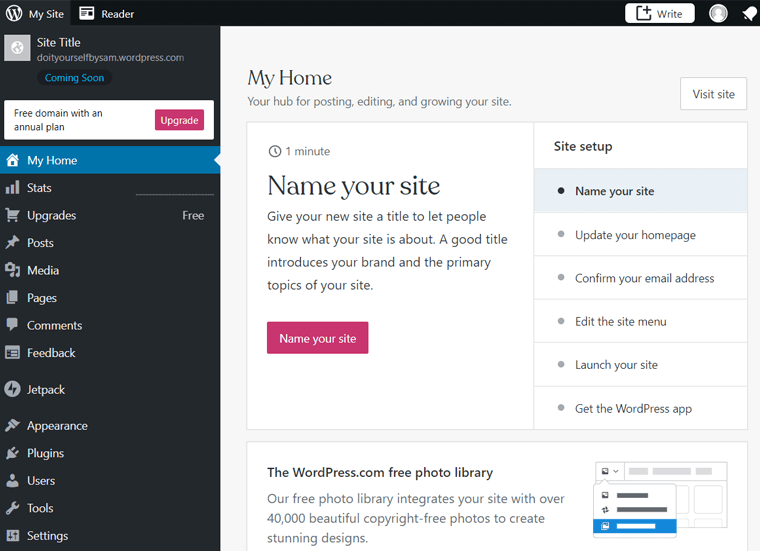The image size is (760, 551).
Task: Click the Upgrade button
Action: coord(179,120)
